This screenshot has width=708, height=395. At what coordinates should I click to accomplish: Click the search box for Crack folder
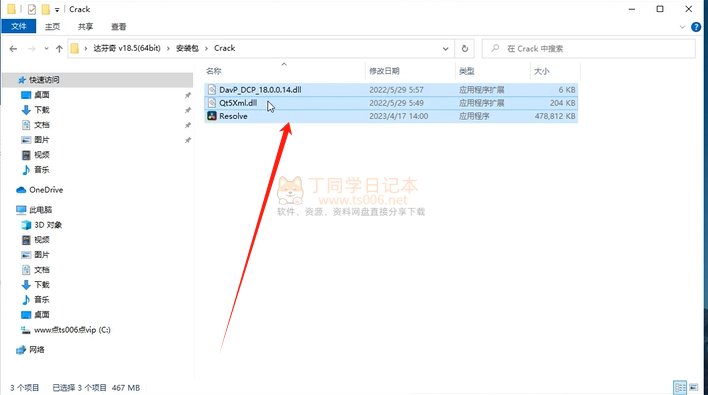coord(589,49)
